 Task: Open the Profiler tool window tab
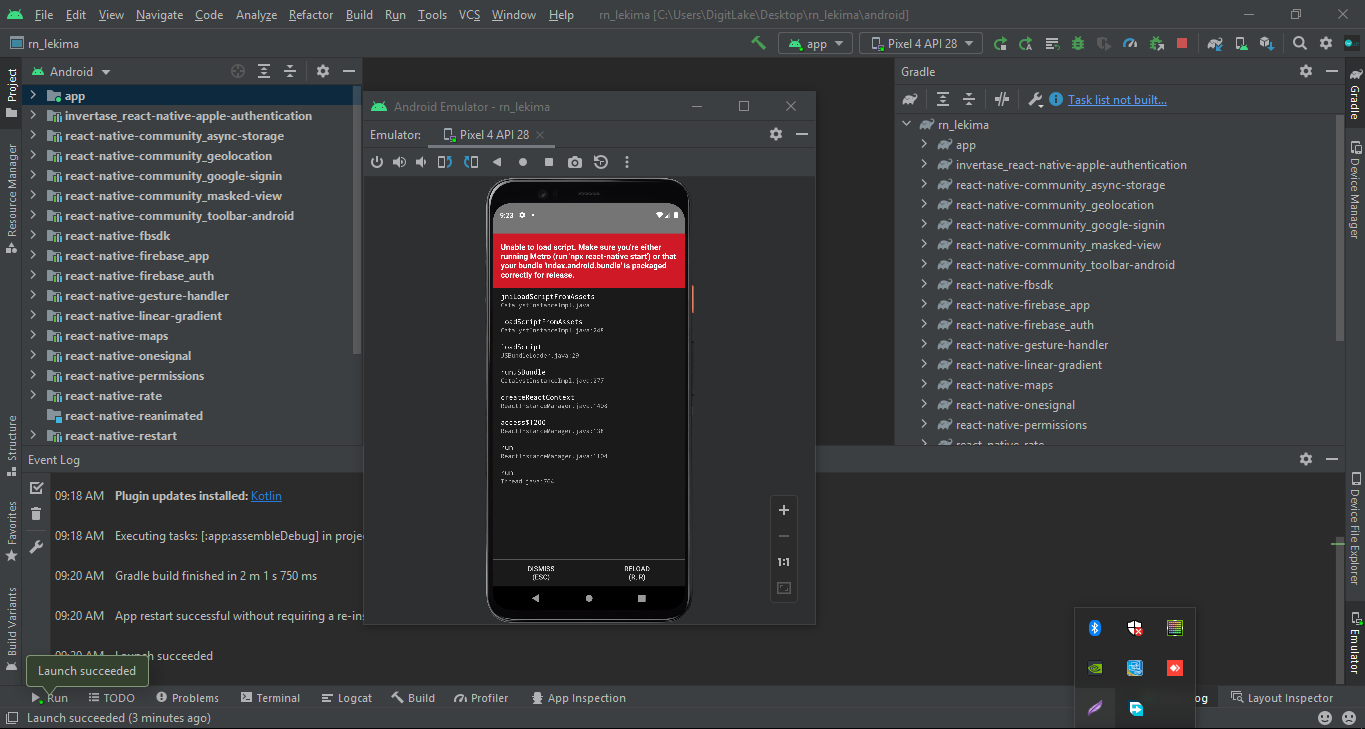point(481,698)
